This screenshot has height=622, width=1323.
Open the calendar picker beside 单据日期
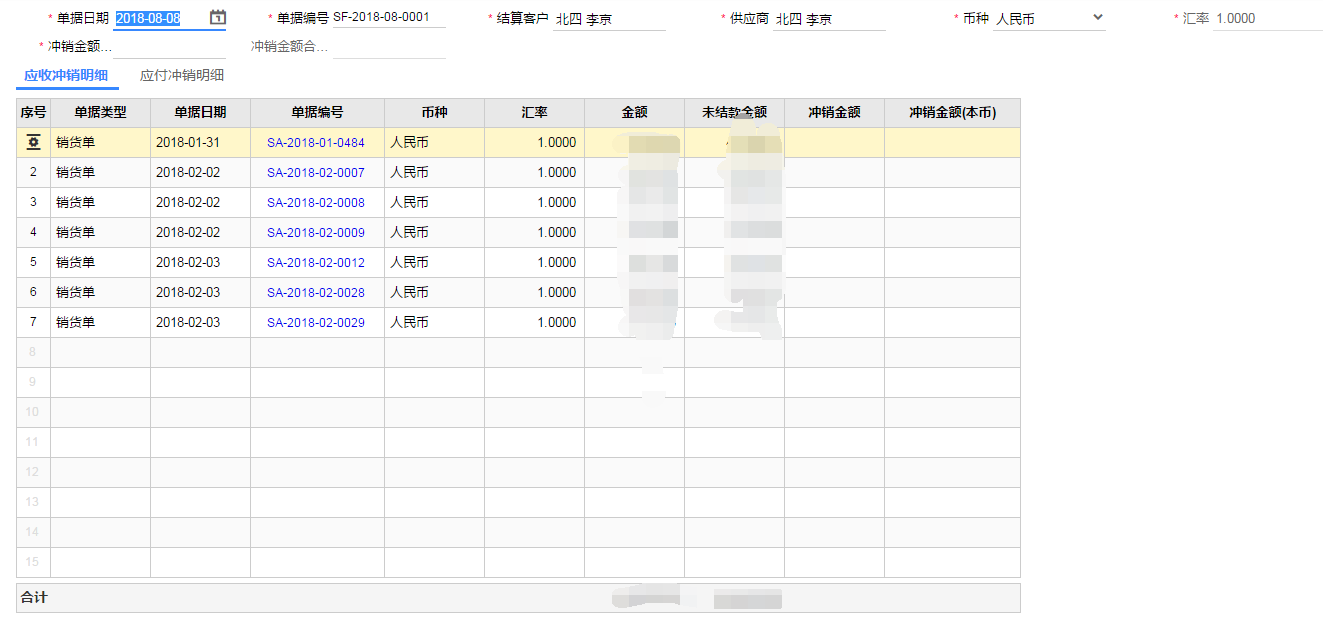218,18
